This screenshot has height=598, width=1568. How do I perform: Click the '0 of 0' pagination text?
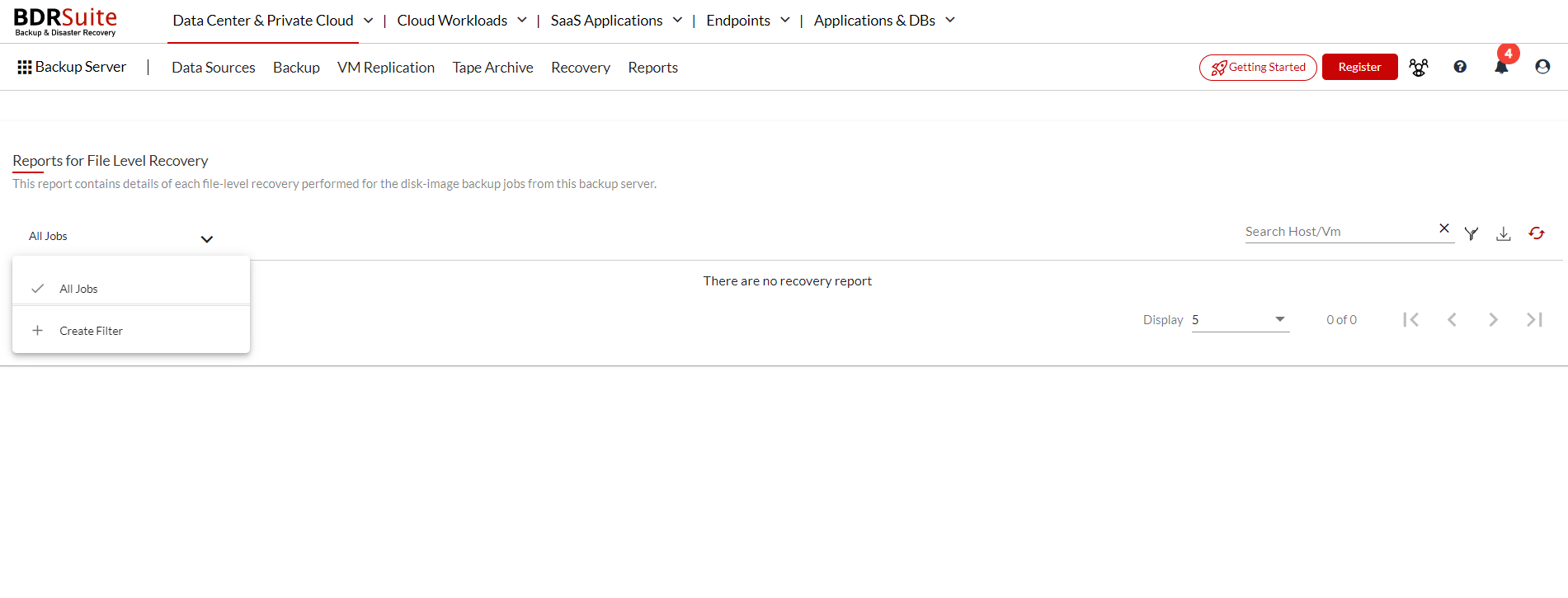click(1341, 320)
